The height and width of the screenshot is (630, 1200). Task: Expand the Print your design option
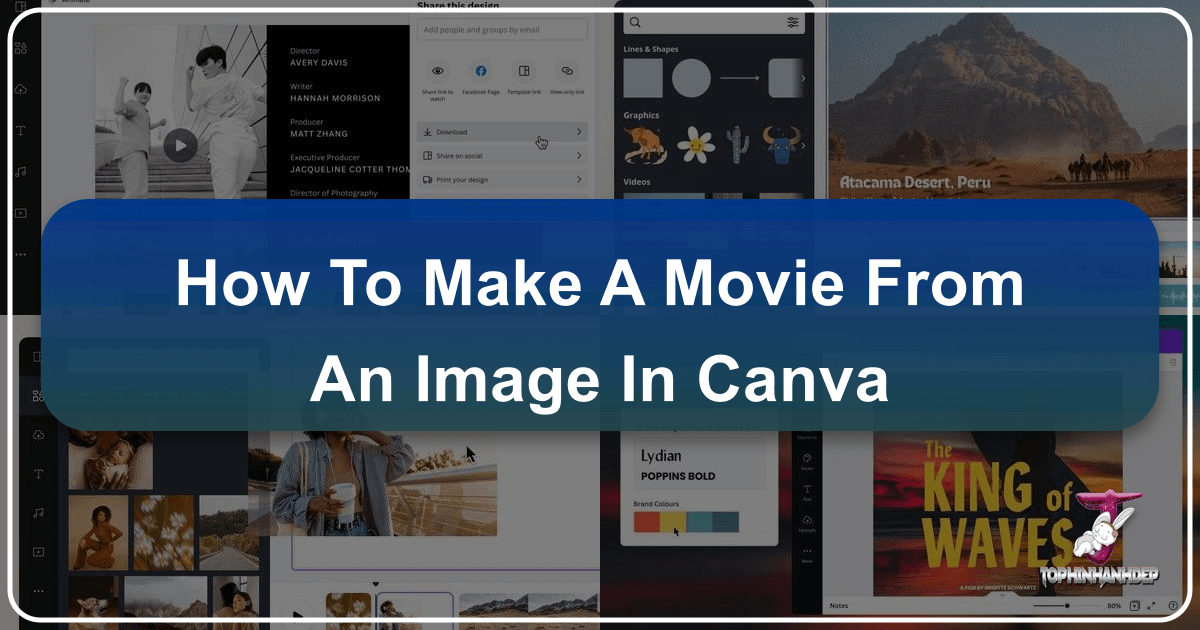[501, 180]
